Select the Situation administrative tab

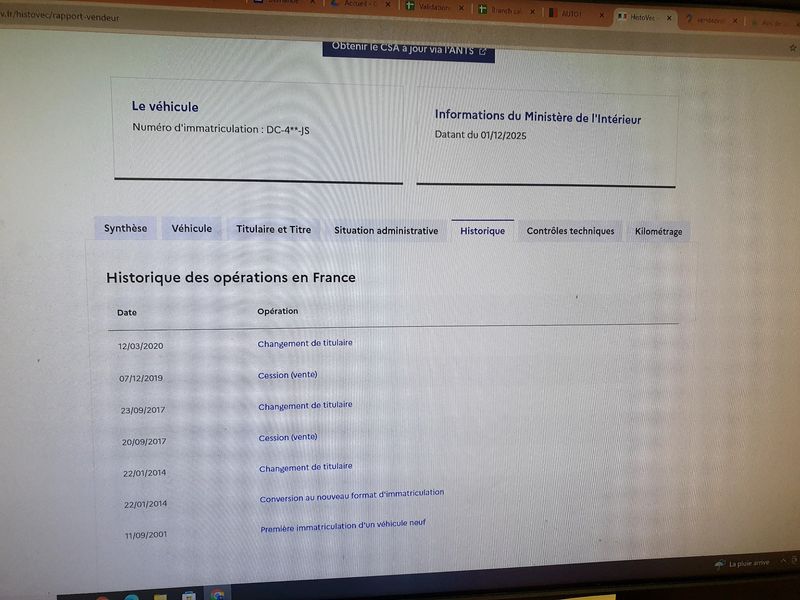[386, 231]
